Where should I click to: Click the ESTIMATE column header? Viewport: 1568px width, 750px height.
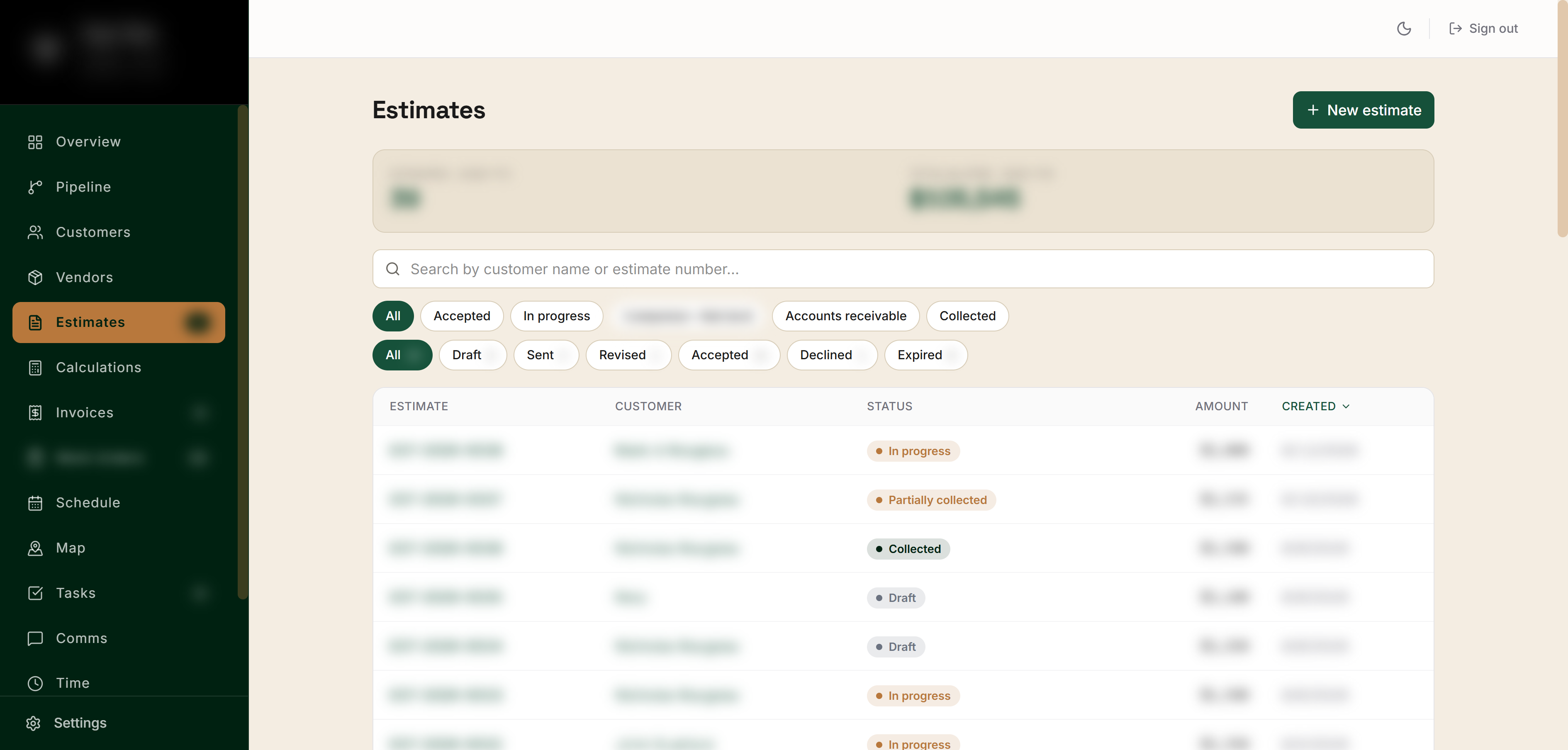[419, 407]
